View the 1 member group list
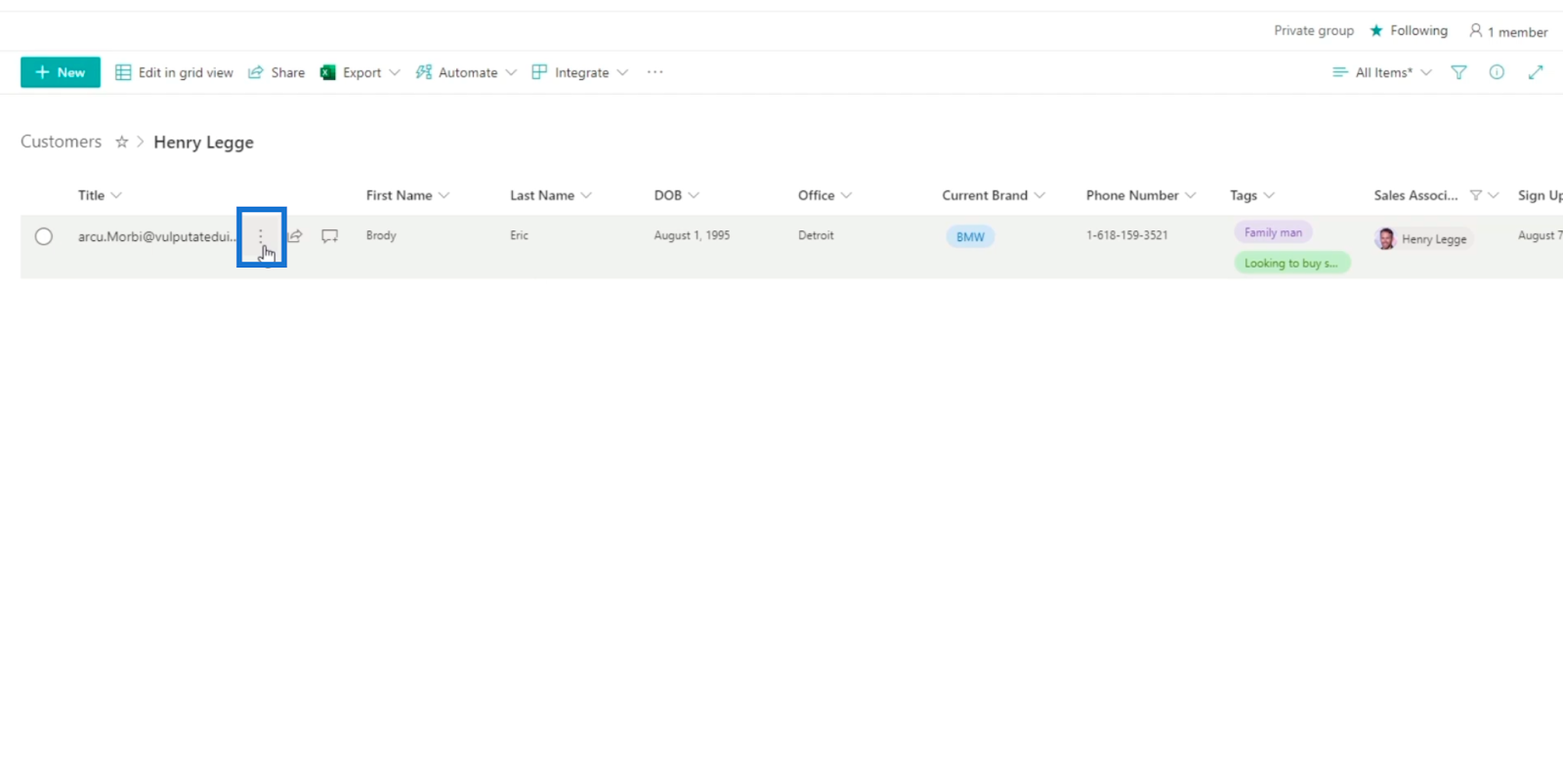 (x=1508, y=31)
